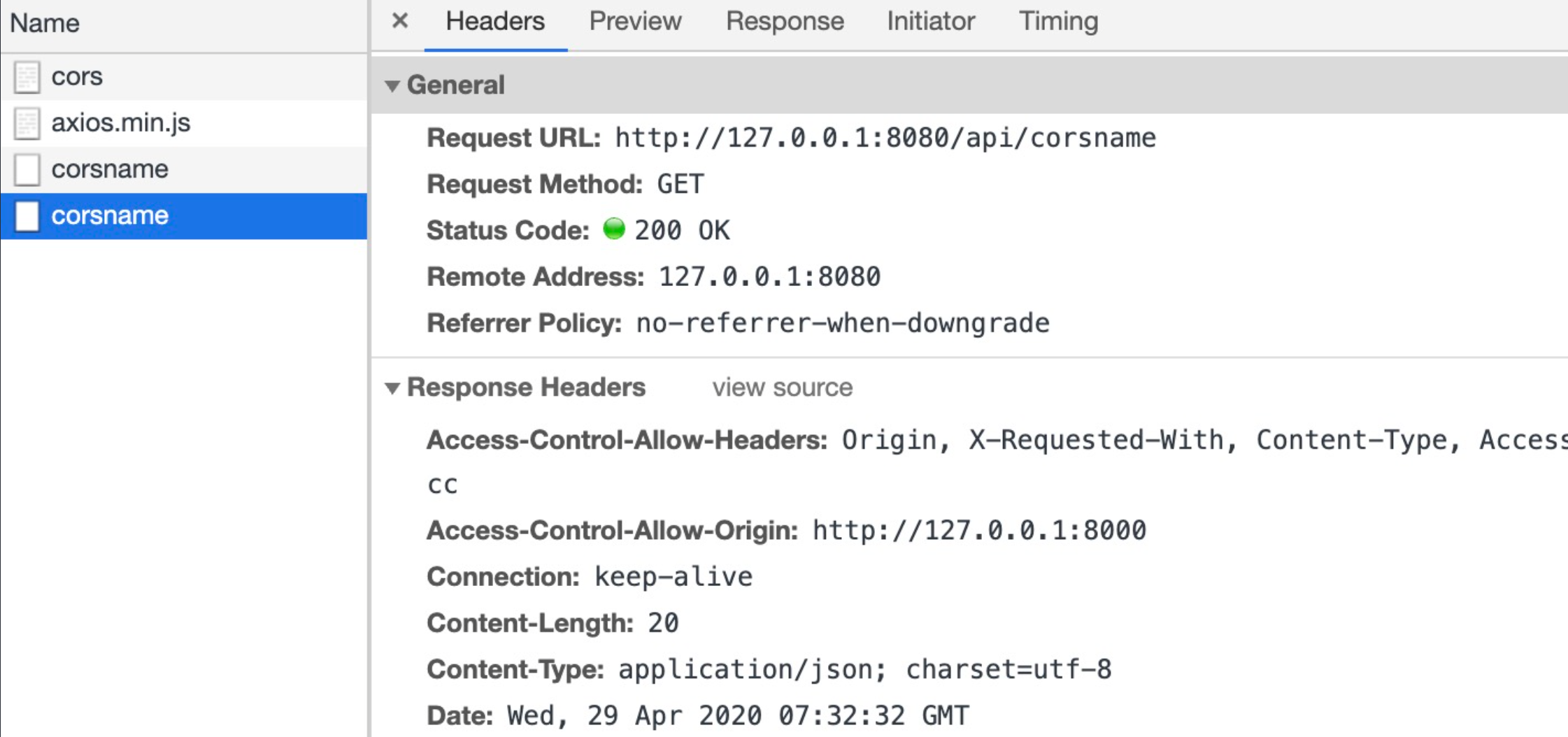Screen dimensions: 1568x737
Task: Click the green status code indicator
Action: coord(613,229)
